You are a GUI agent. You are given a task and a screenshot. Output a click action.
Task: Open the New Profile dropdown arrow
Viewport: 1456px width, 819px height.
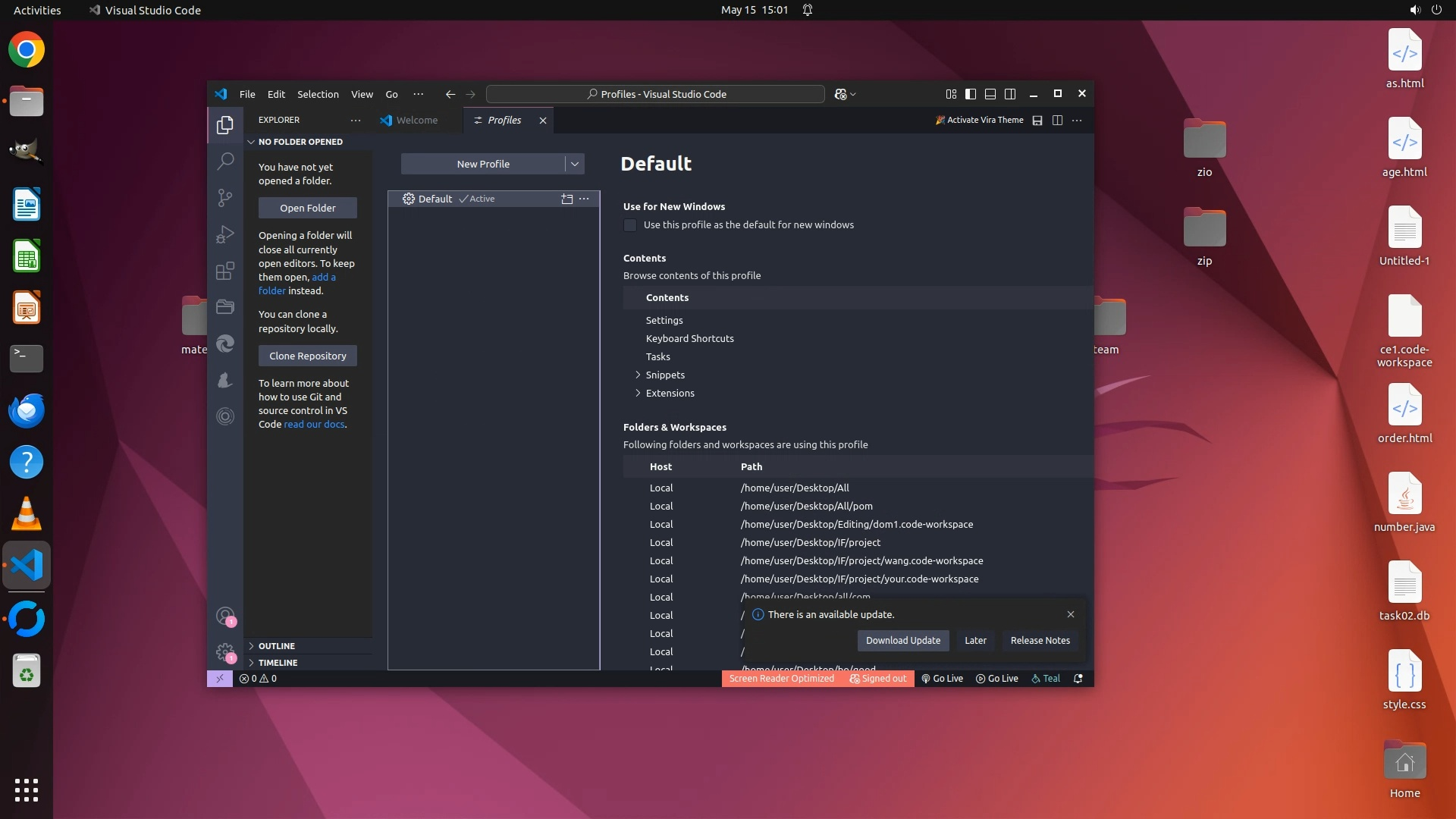tap(575, 164)
